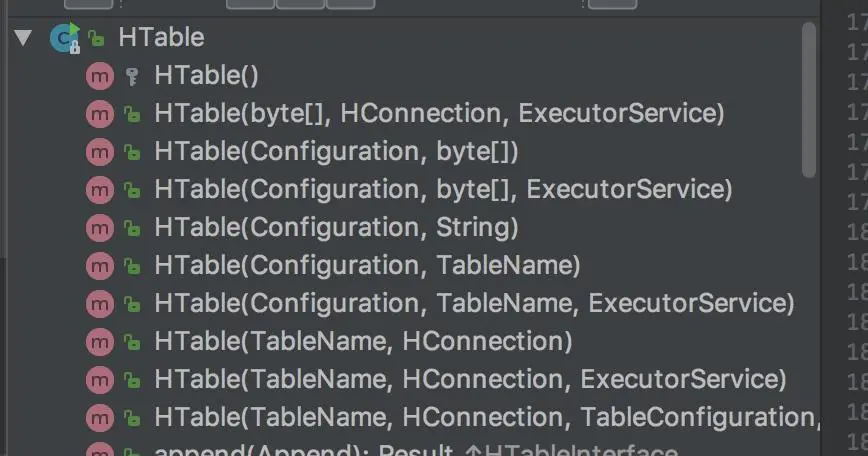Select HTable(TableName, HConnection, ExecutorService) entry

(471, 380)
